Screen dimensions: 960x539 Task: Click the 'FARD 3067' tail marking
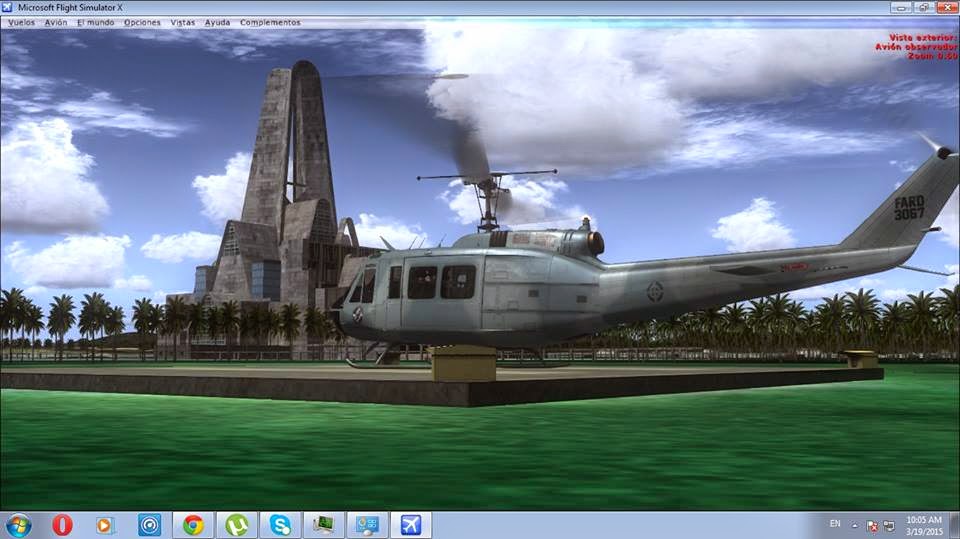(909, 208)
